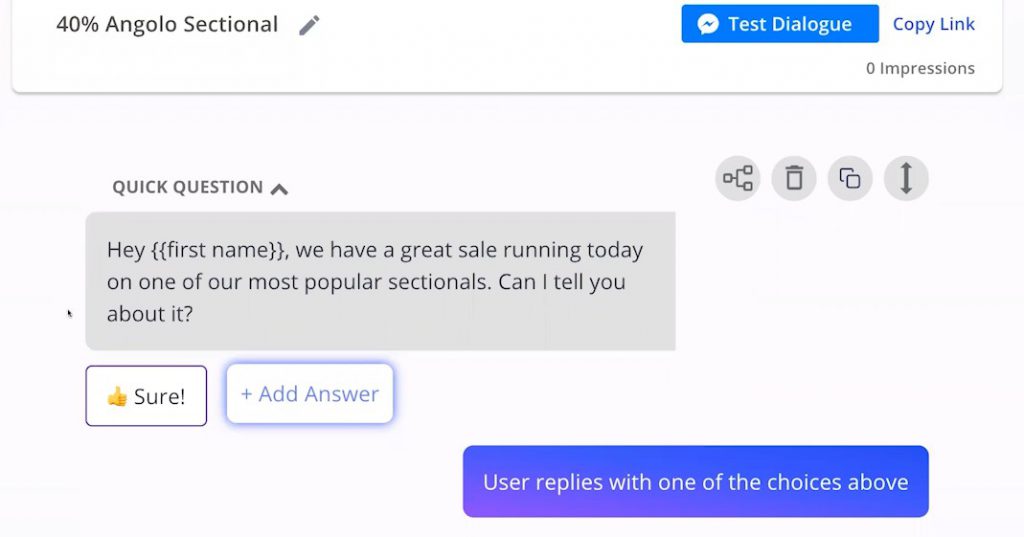Select the Sure! answer choice
This screenshot has height=537, width=1024.
point(146,396)
